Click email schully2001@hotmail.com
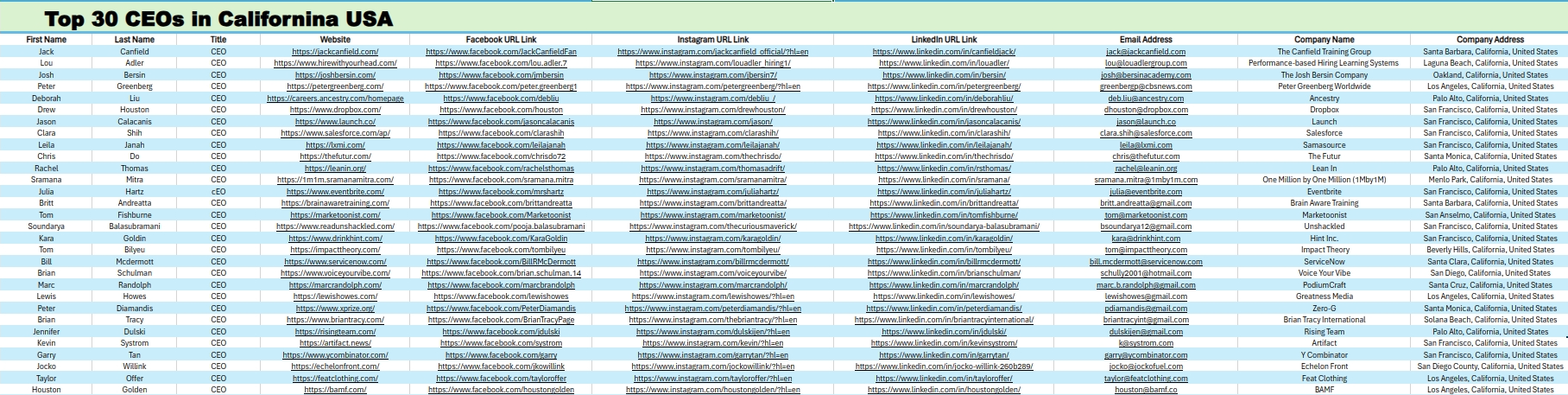Screen dimensions: 1568x395 1145,273
